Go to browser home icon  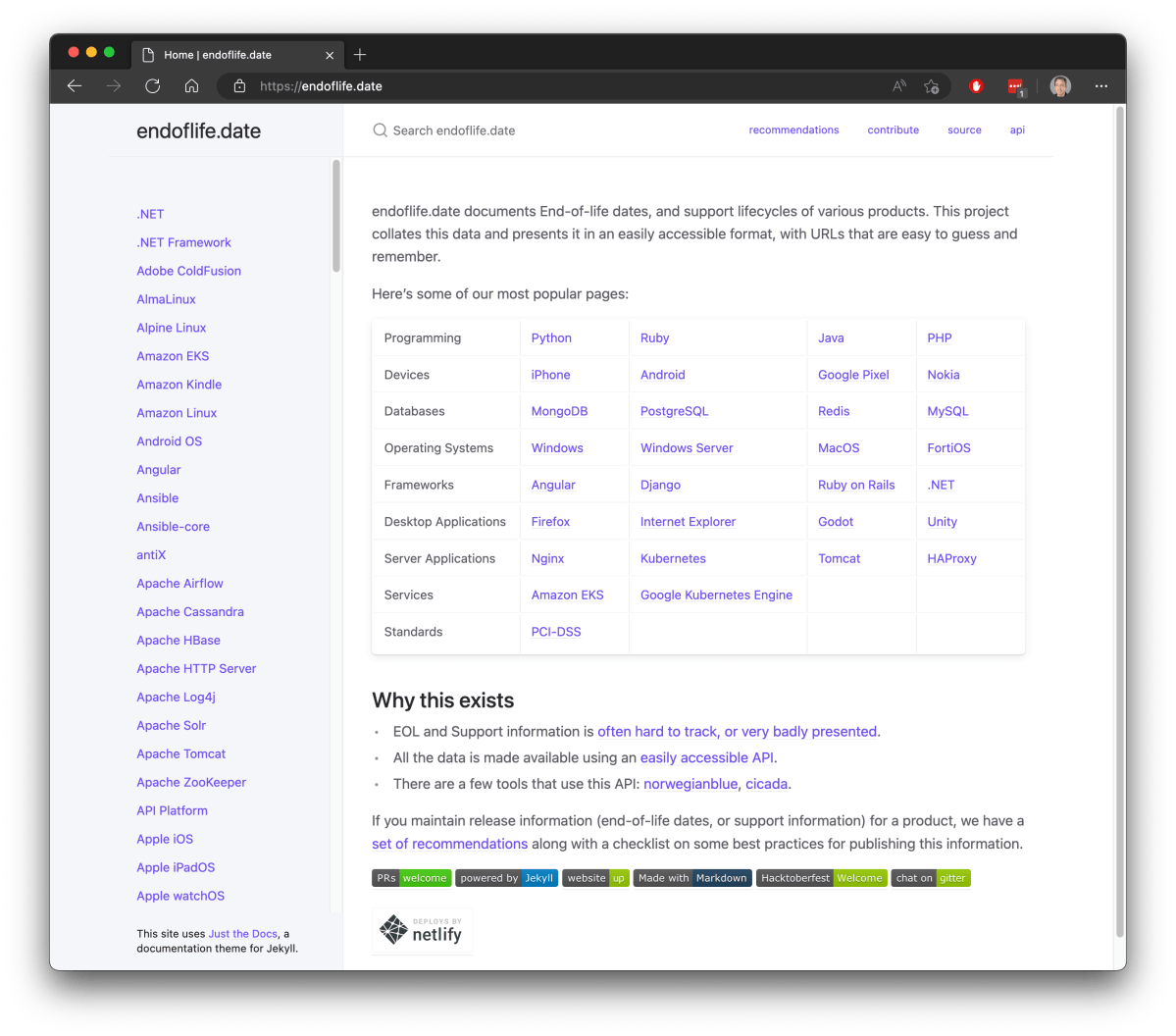[192, 86]
